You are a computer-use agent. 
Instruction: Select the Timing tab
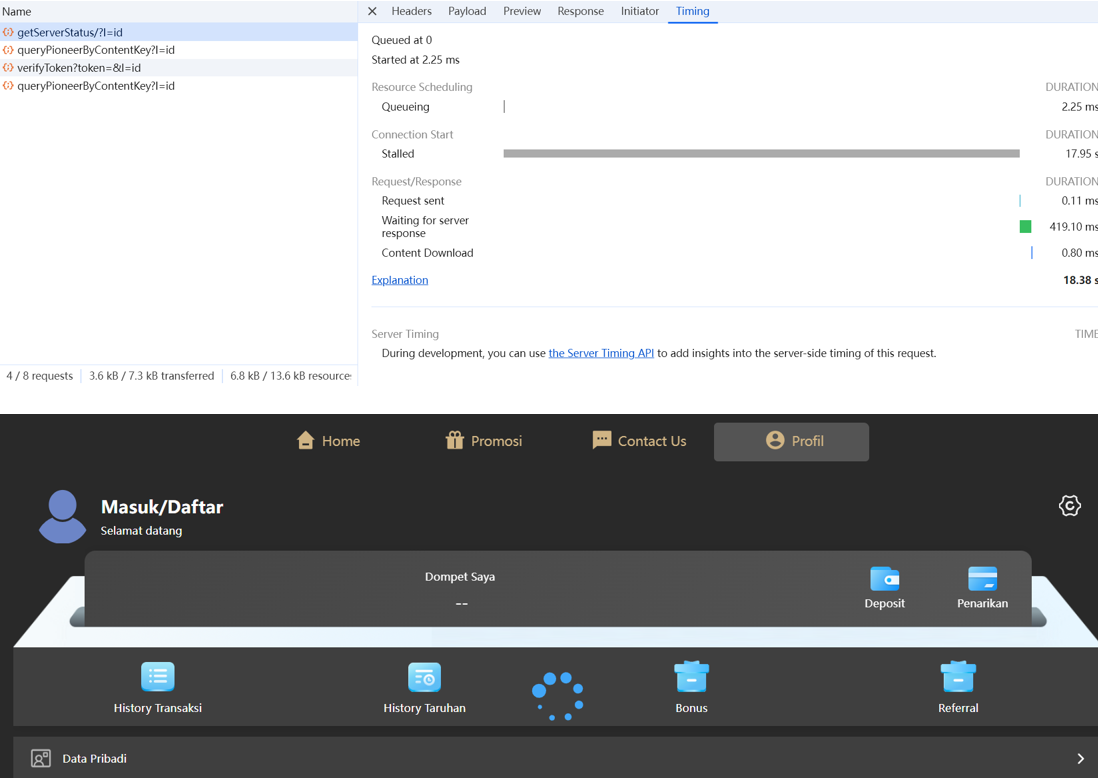[693, 11]
